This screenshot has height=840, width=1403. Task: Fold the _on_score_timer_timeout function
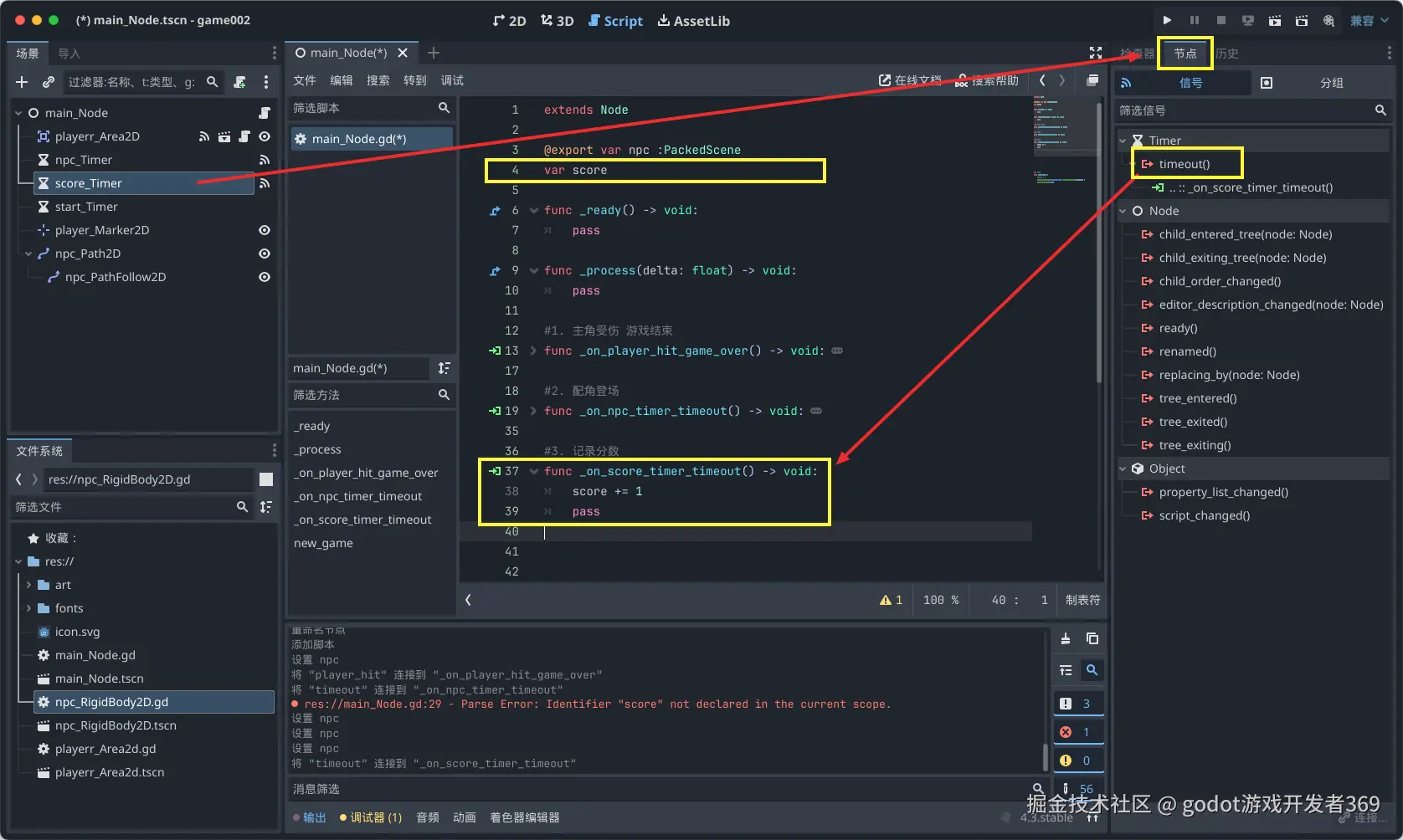coord(533,471)
